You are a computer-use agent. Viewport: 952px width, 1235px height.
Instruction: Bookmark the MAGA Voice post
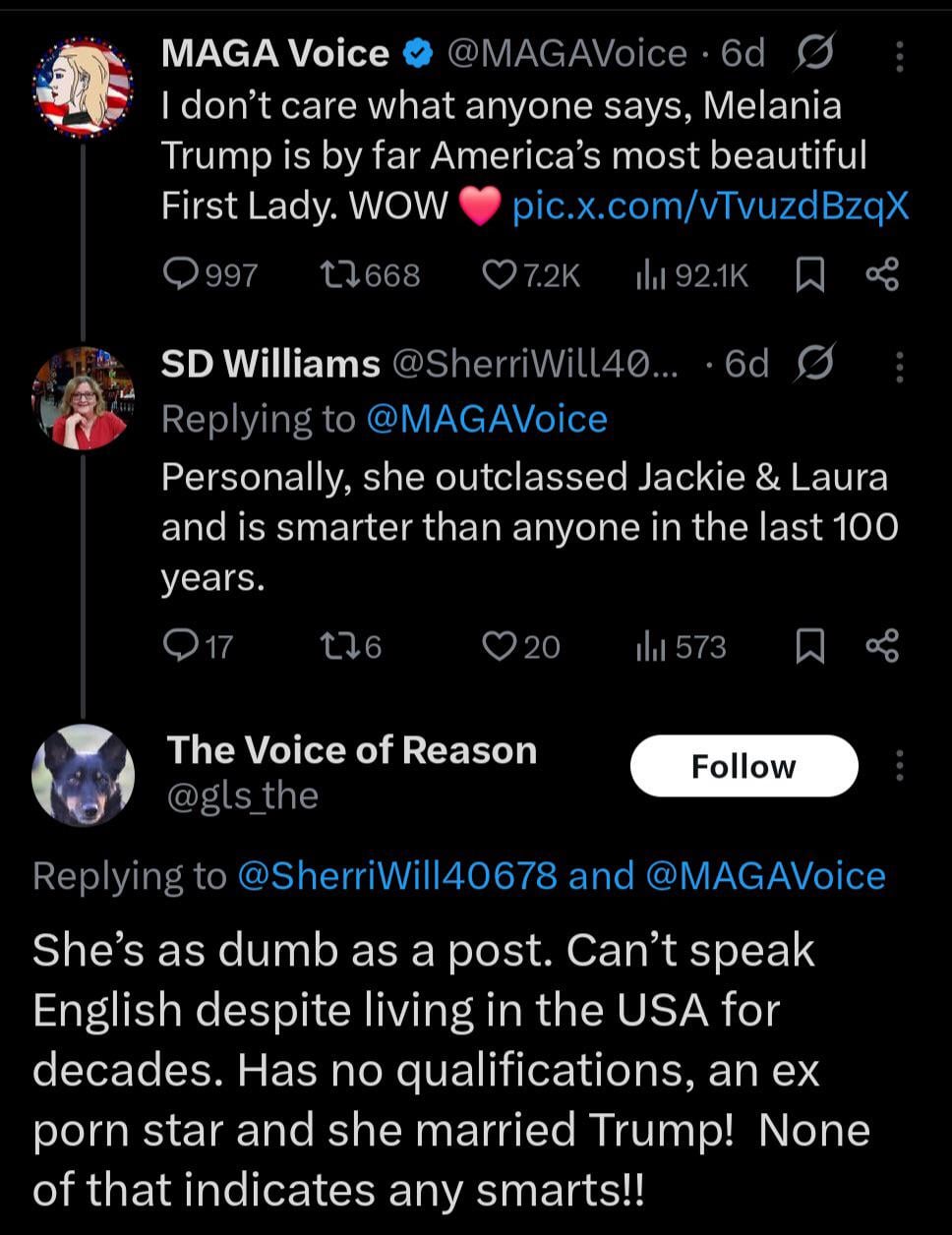(x=809, y=276)
